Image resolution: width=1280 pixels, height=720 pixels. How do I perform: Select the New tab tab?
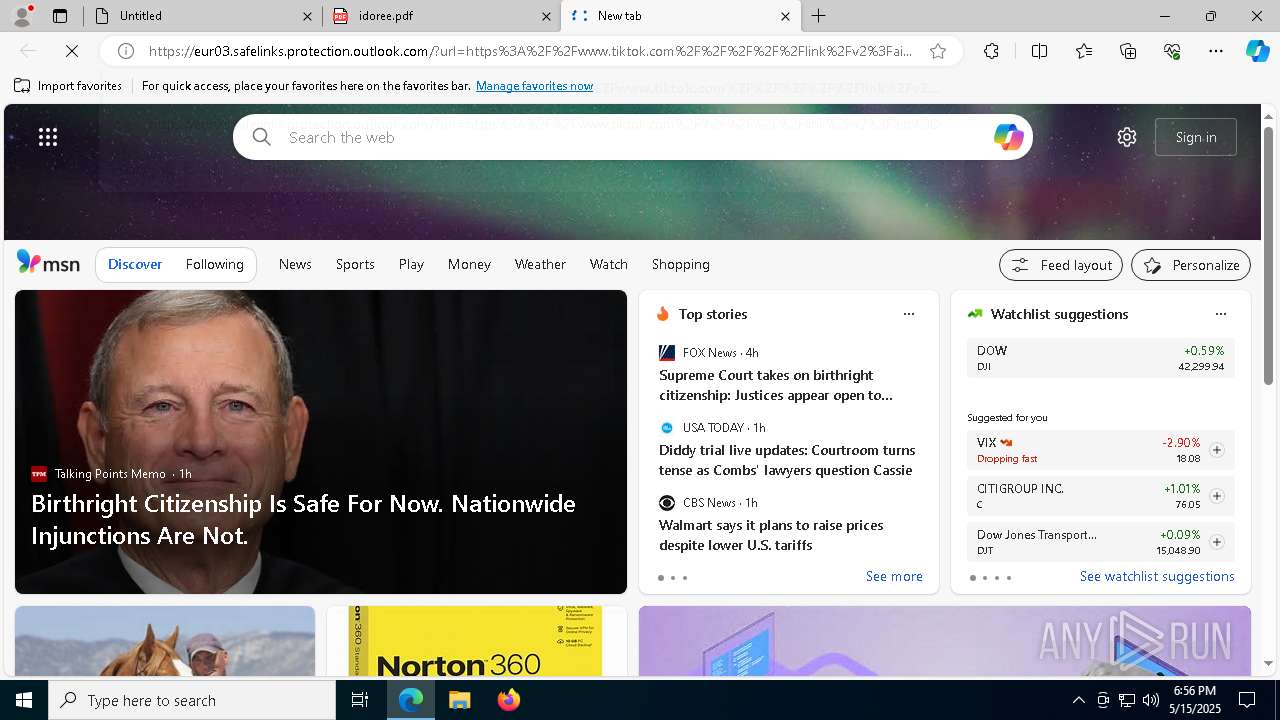[x=680, y=16]
